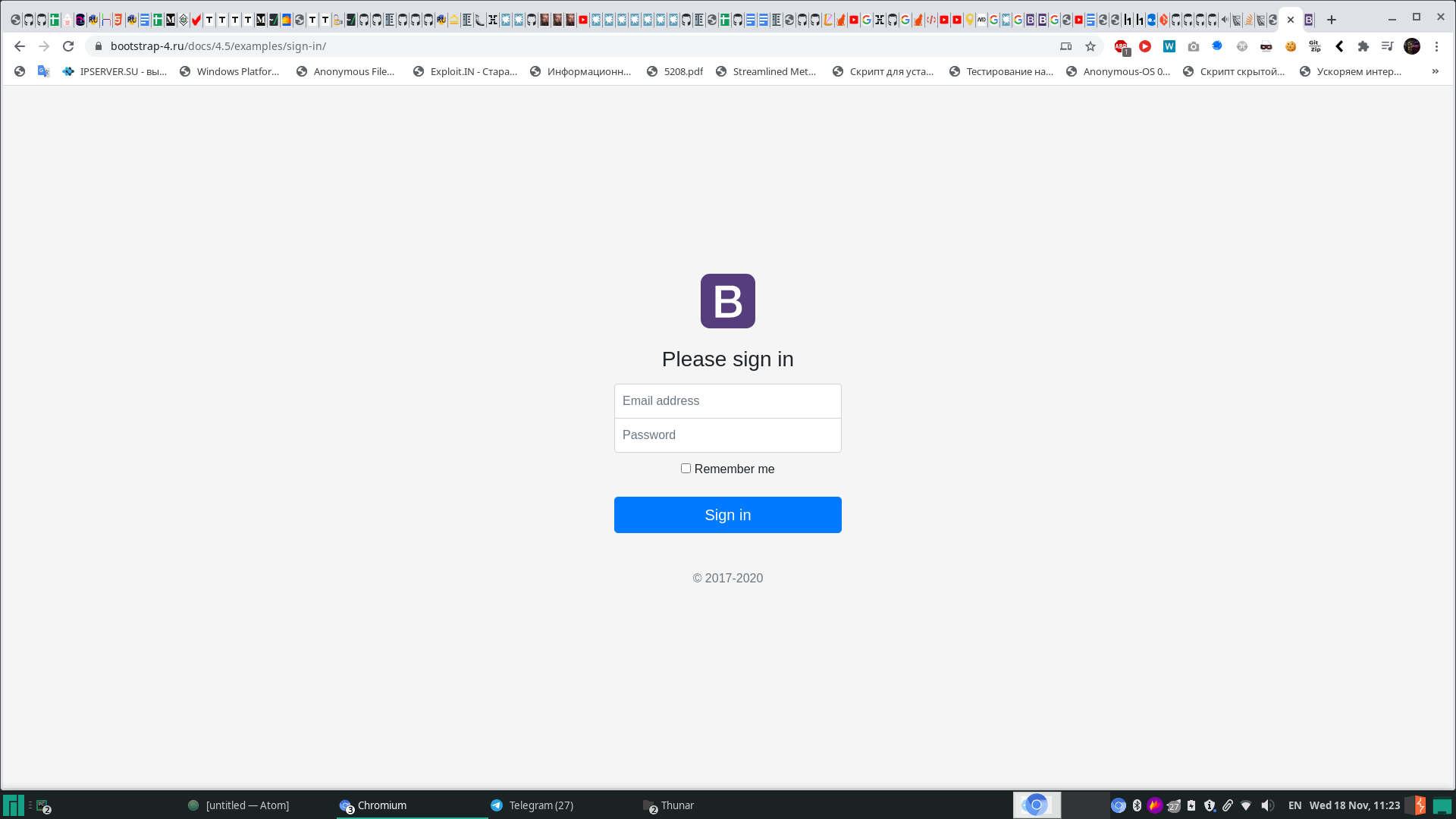Close the active sign-in tab

click(1291, 20)
